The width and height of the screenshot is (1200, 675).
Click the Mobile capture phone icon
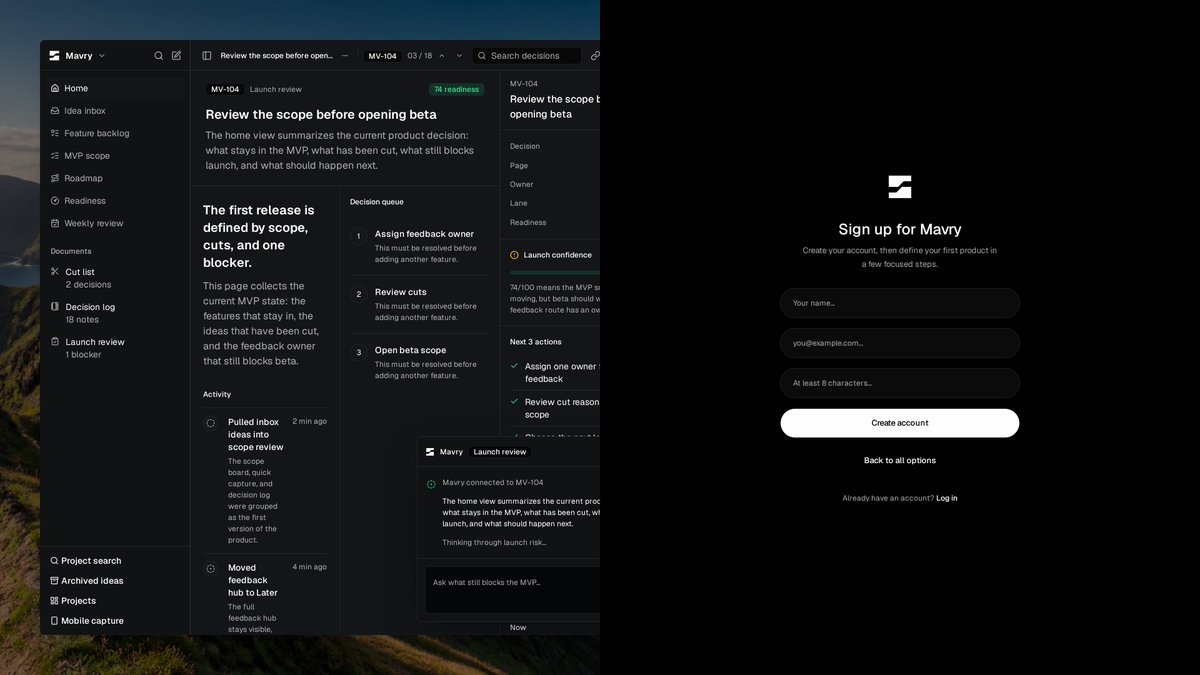[x=54, y=621]
